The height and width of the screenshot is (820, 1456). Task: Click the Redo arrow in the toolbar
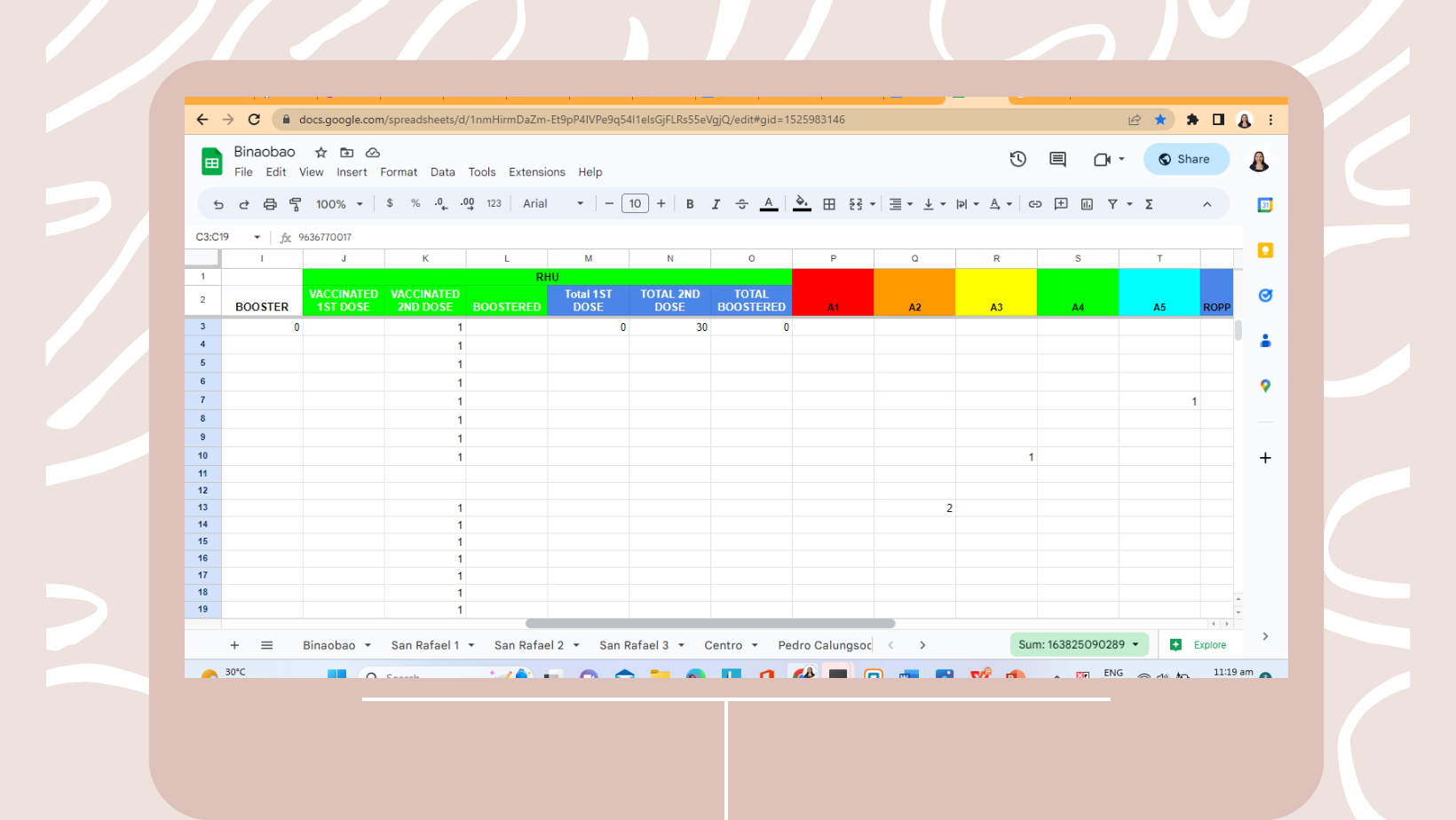(244, 204)
